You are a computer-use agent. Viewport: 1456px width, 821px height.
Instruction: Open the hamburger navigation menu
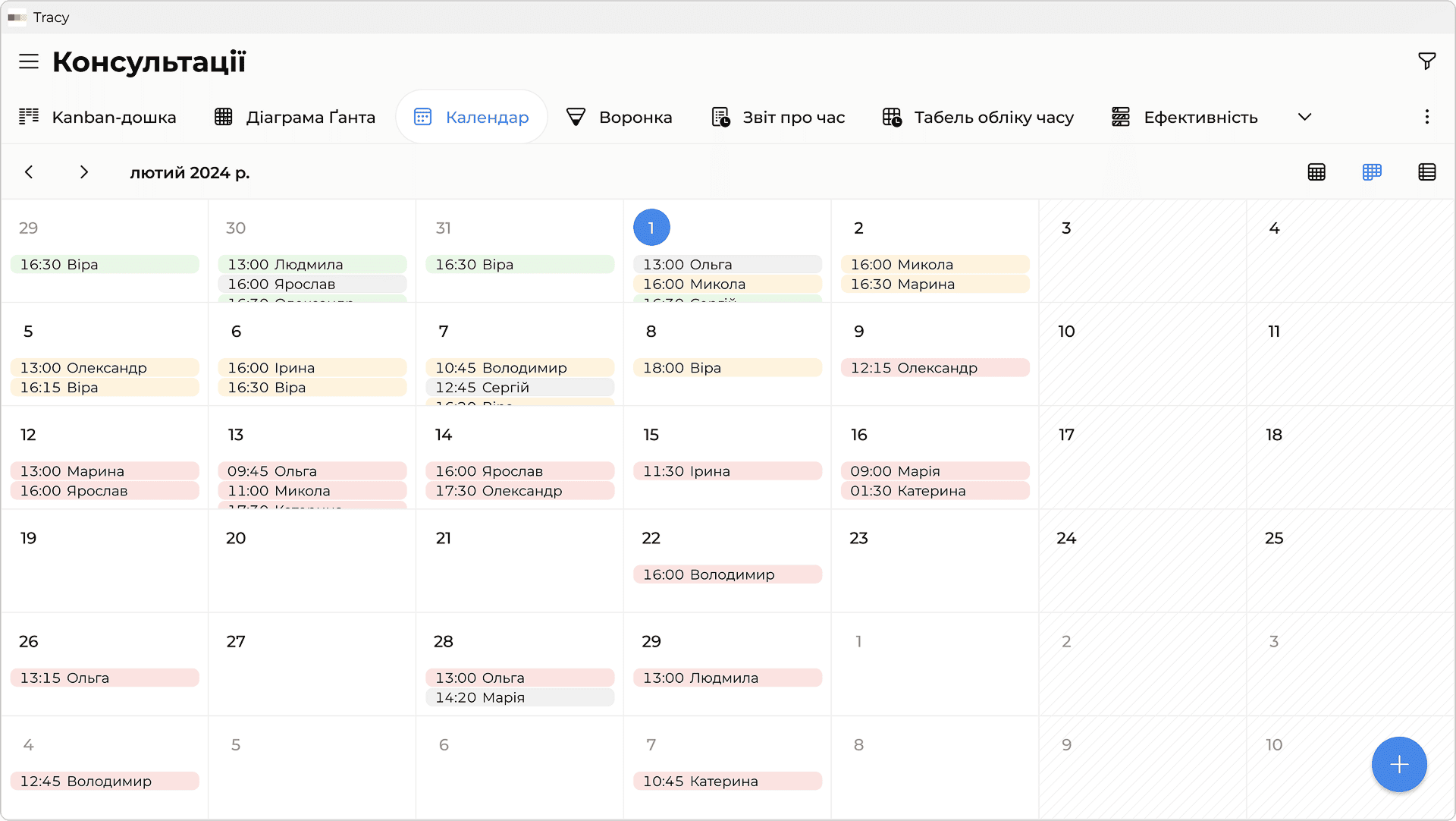click(x=29, y=61)
